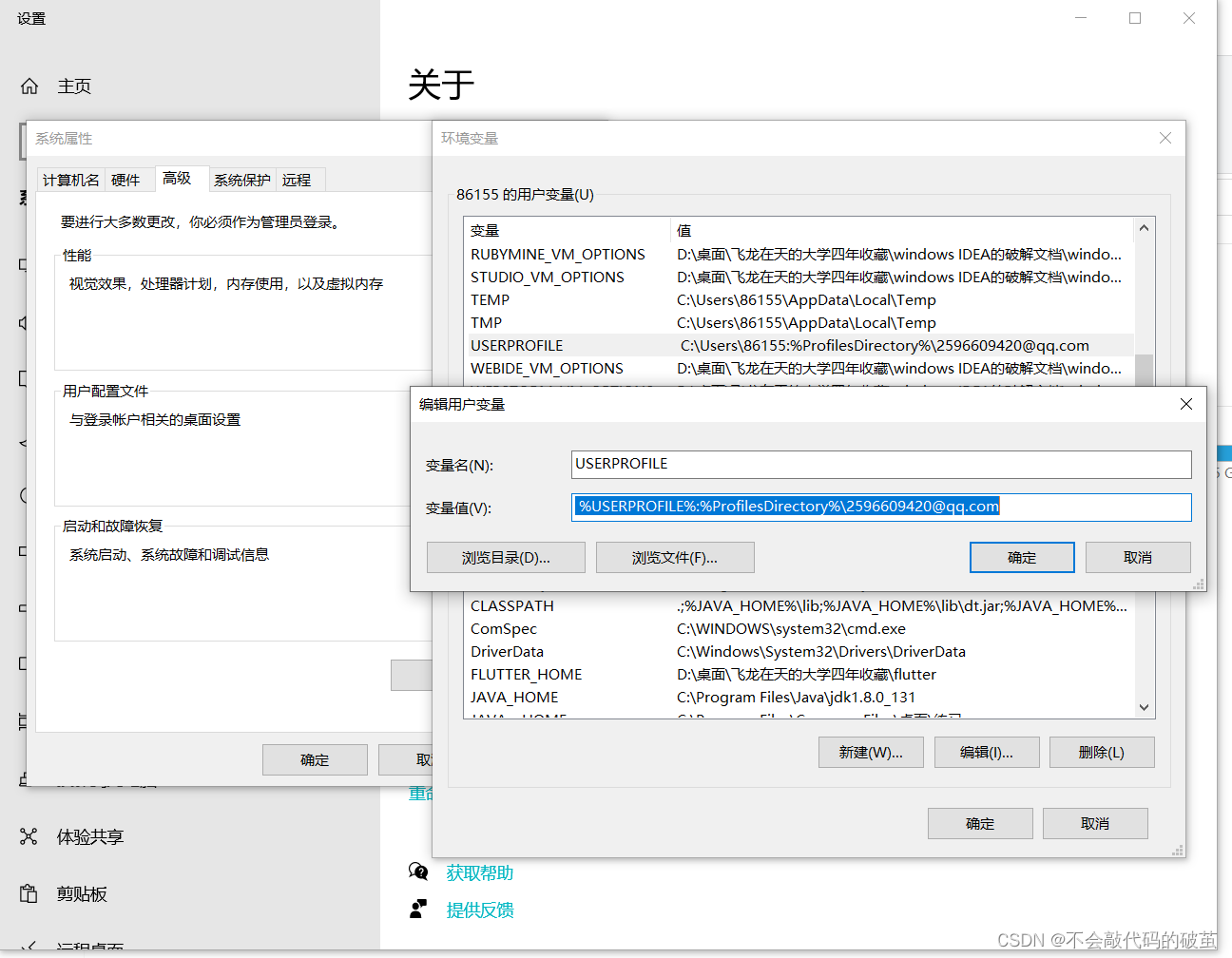Open Shared experiences settings
This screenshot has width=1232, height=958.
click(x=72, y=837)
